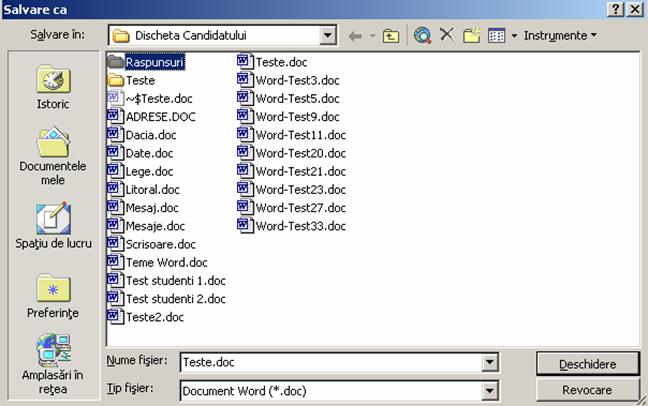Viewport: 648px width, 406px height.
Task: Create a new folder using toolbar icon
Action: click(x=471, y=36)
